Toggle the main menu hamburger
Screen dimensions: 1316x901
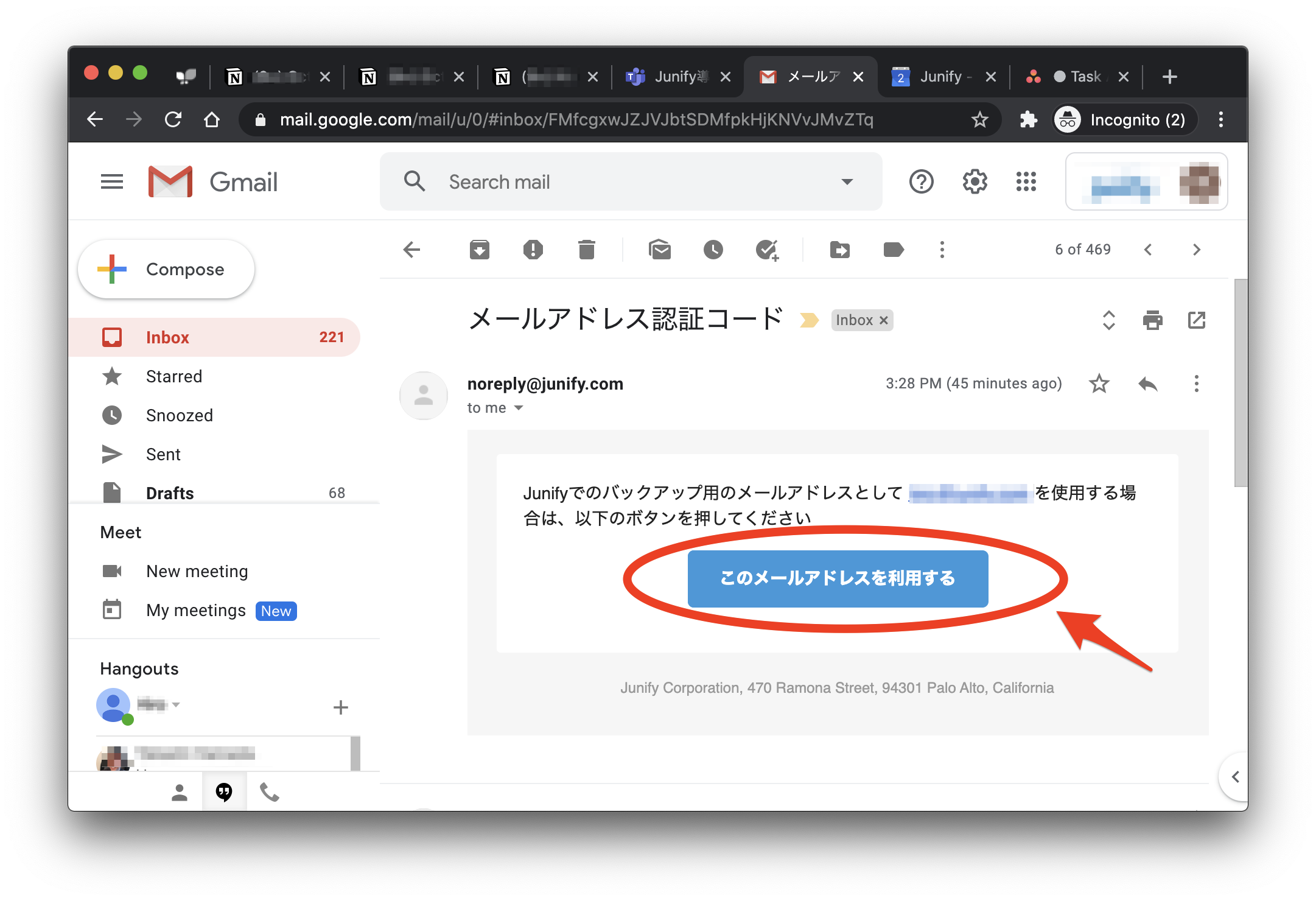pos(112,181)
